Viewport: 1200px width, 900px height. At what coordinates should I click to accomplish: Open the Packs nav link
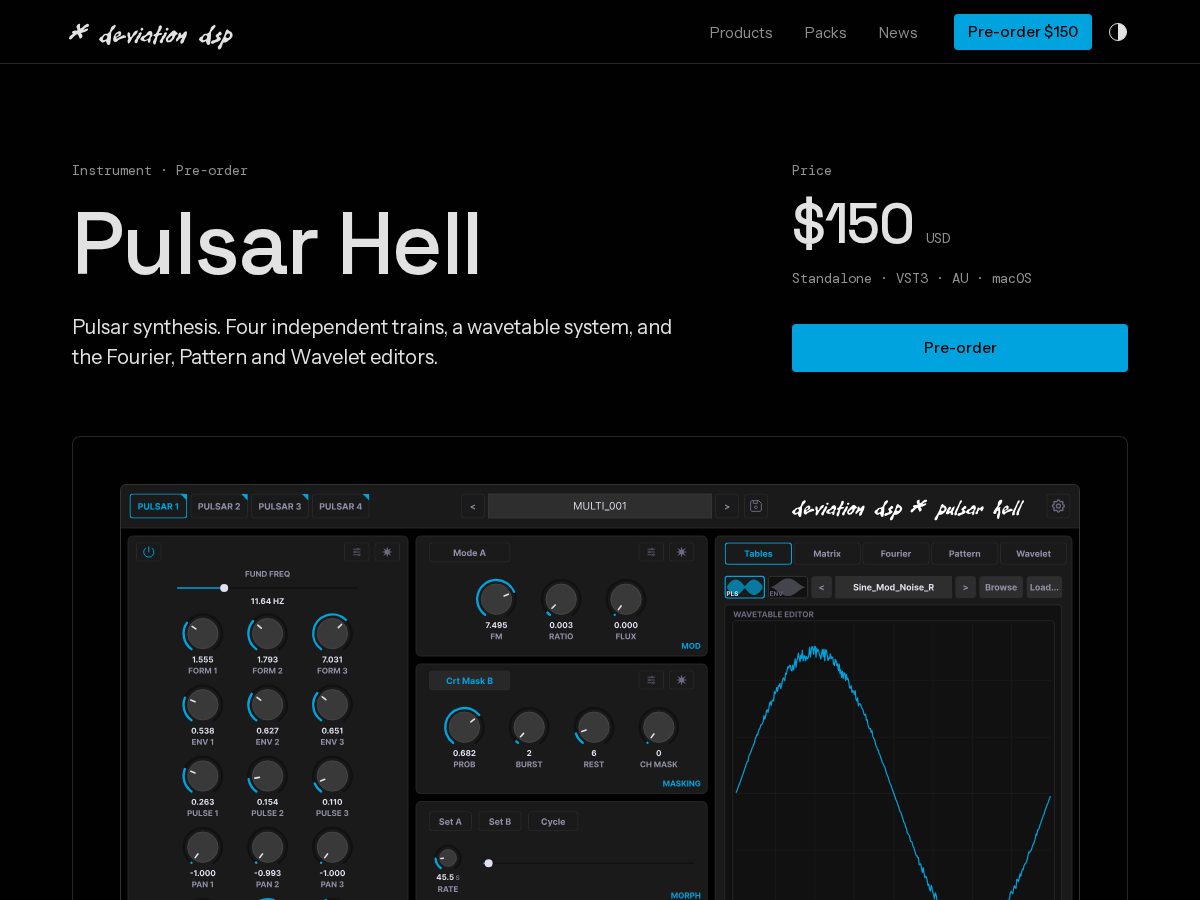pyautogui.click(x=826, y=32)
